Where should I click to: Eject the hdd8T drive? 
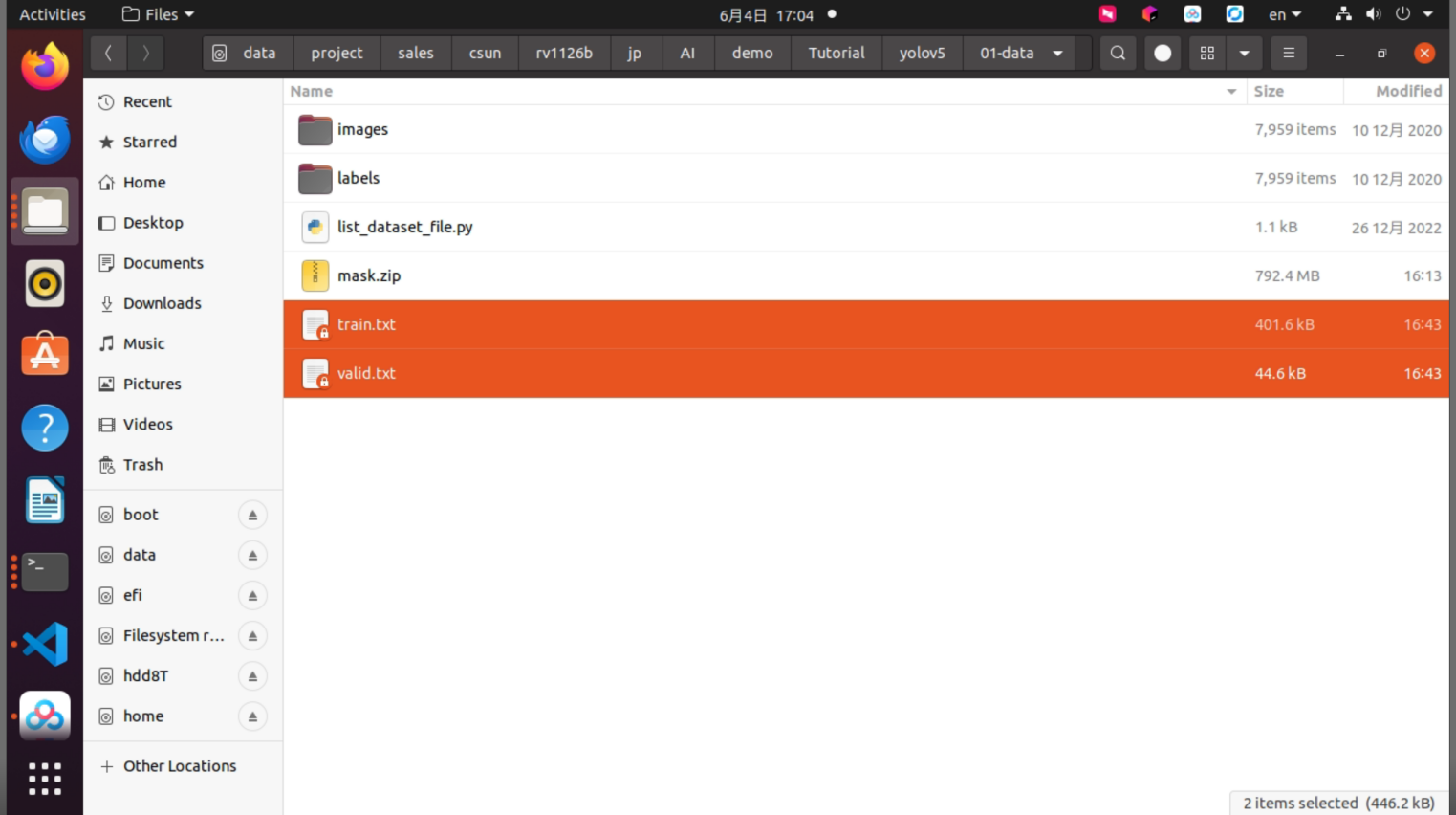point(252,676)
